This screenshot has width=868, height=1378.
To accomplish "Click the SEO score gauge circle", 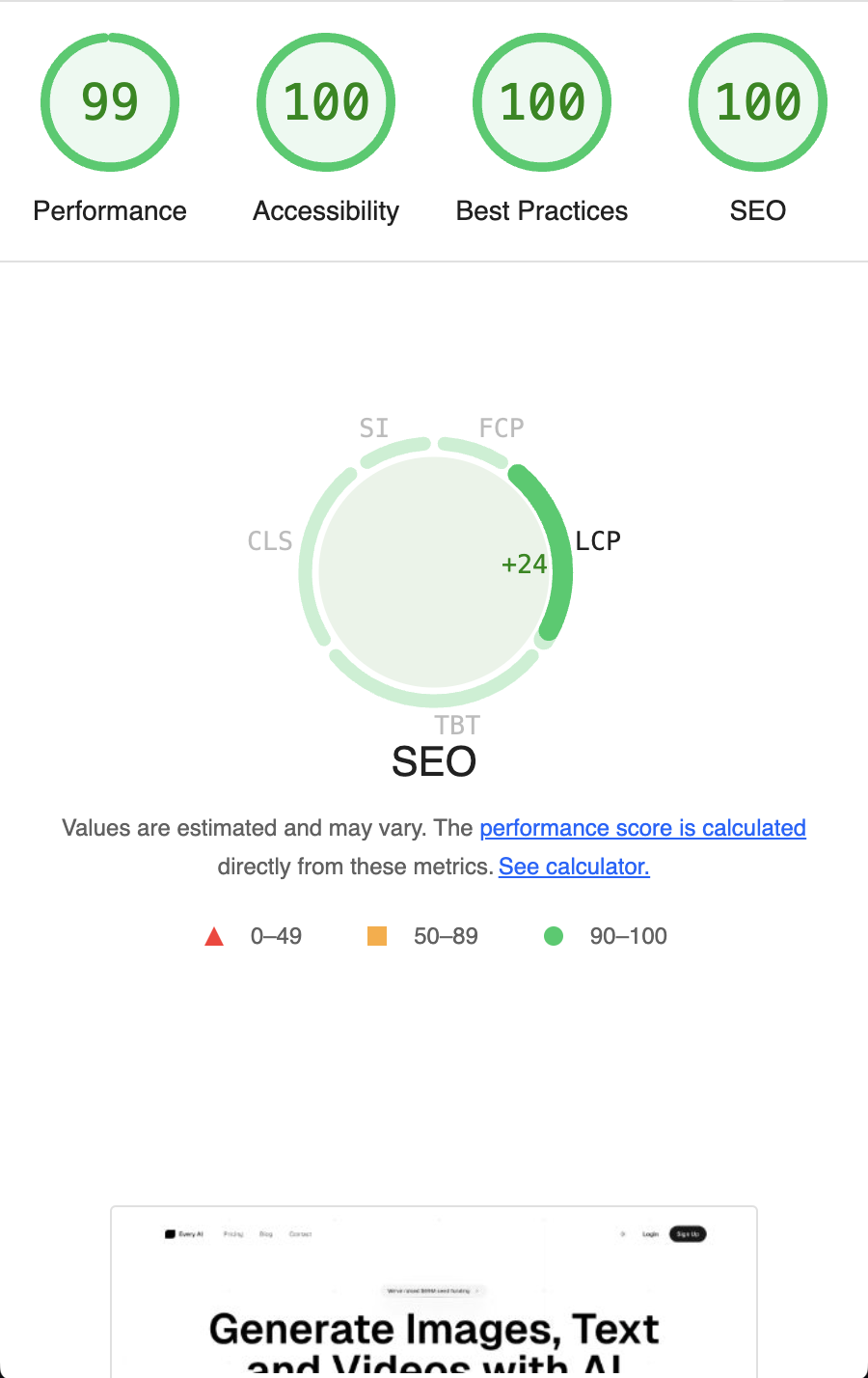I will [x=758, y=102].
